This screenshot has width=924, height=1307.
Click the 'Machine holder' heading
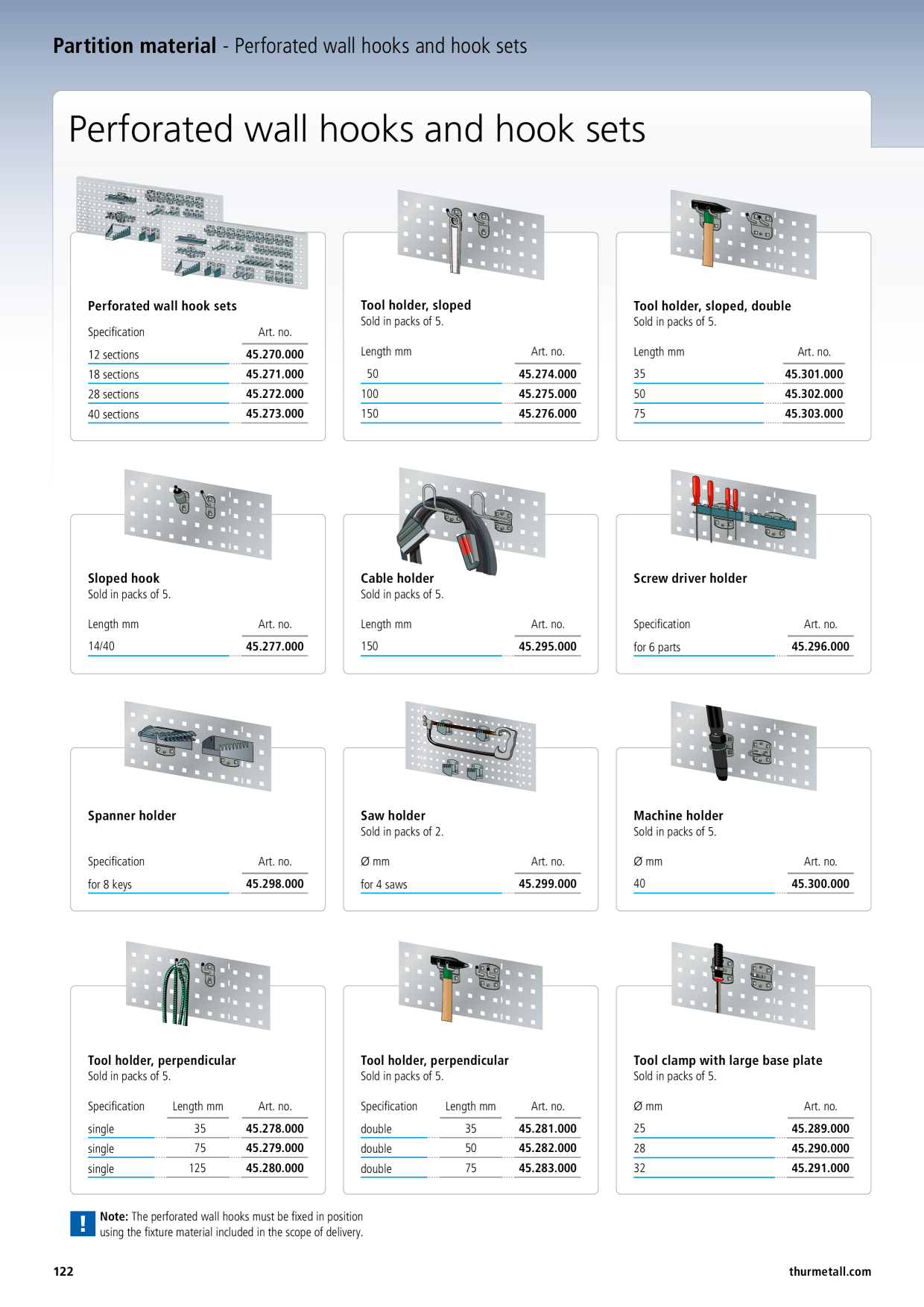coord(678,816)
